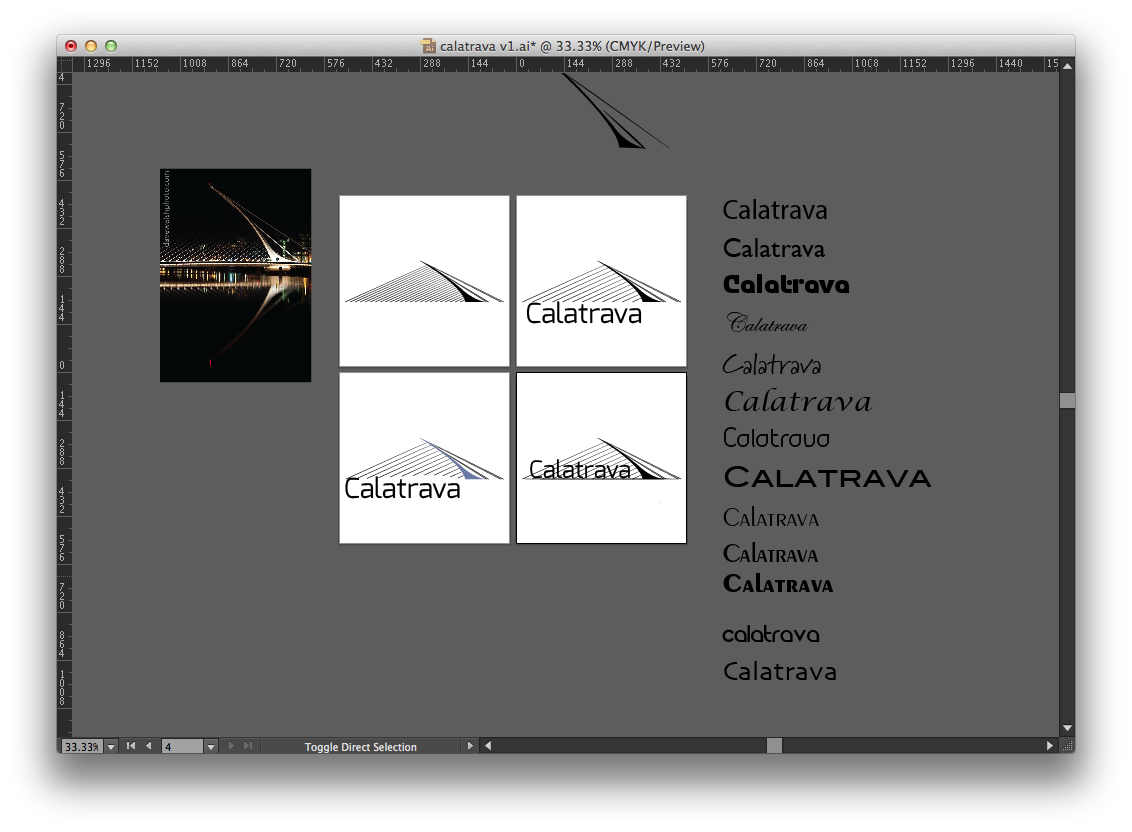
Task: Click the ruler origin corner box
Action: click(64, 64)
